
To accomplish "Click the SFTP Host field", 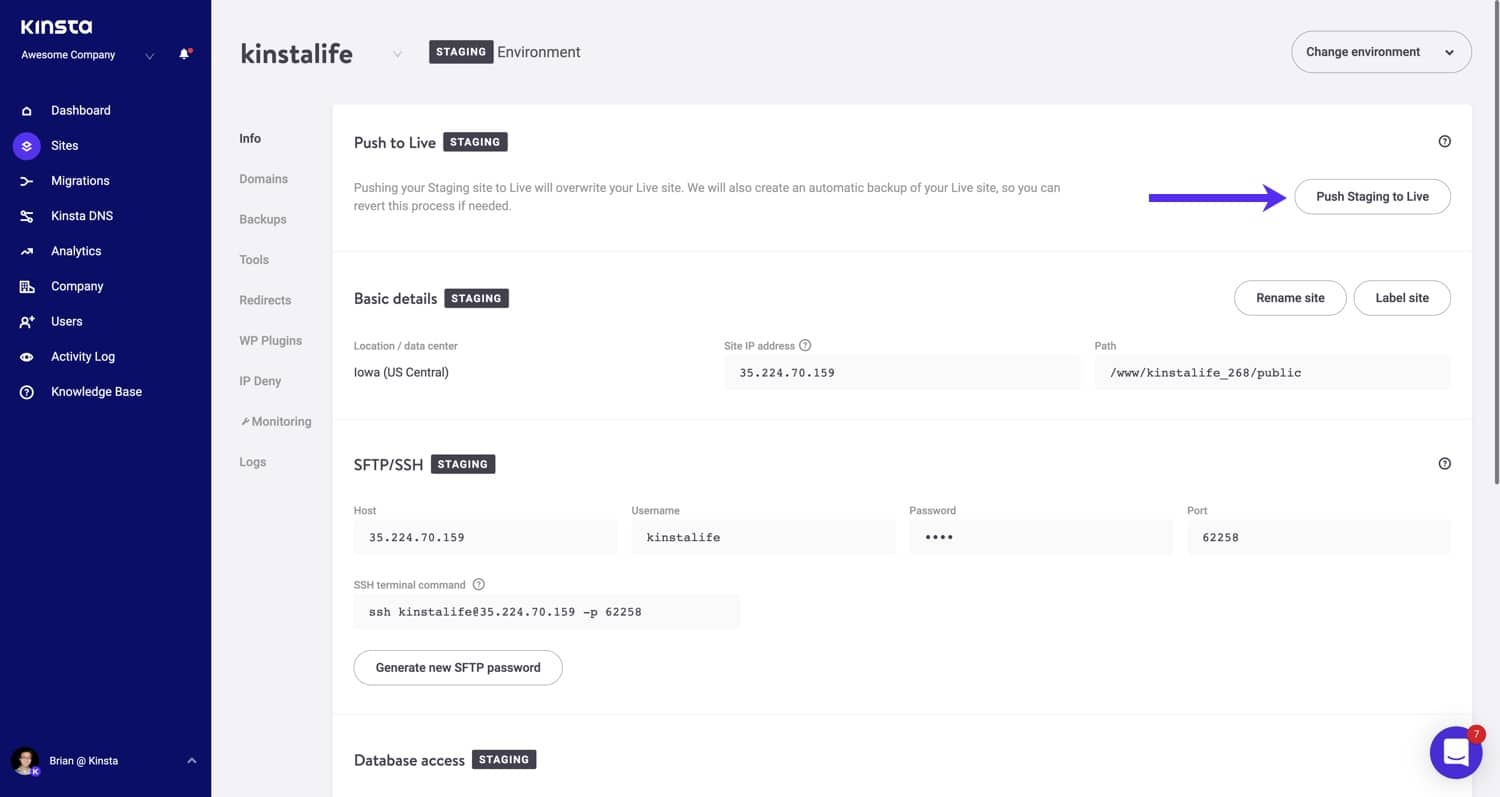I will tap(485, 538).
